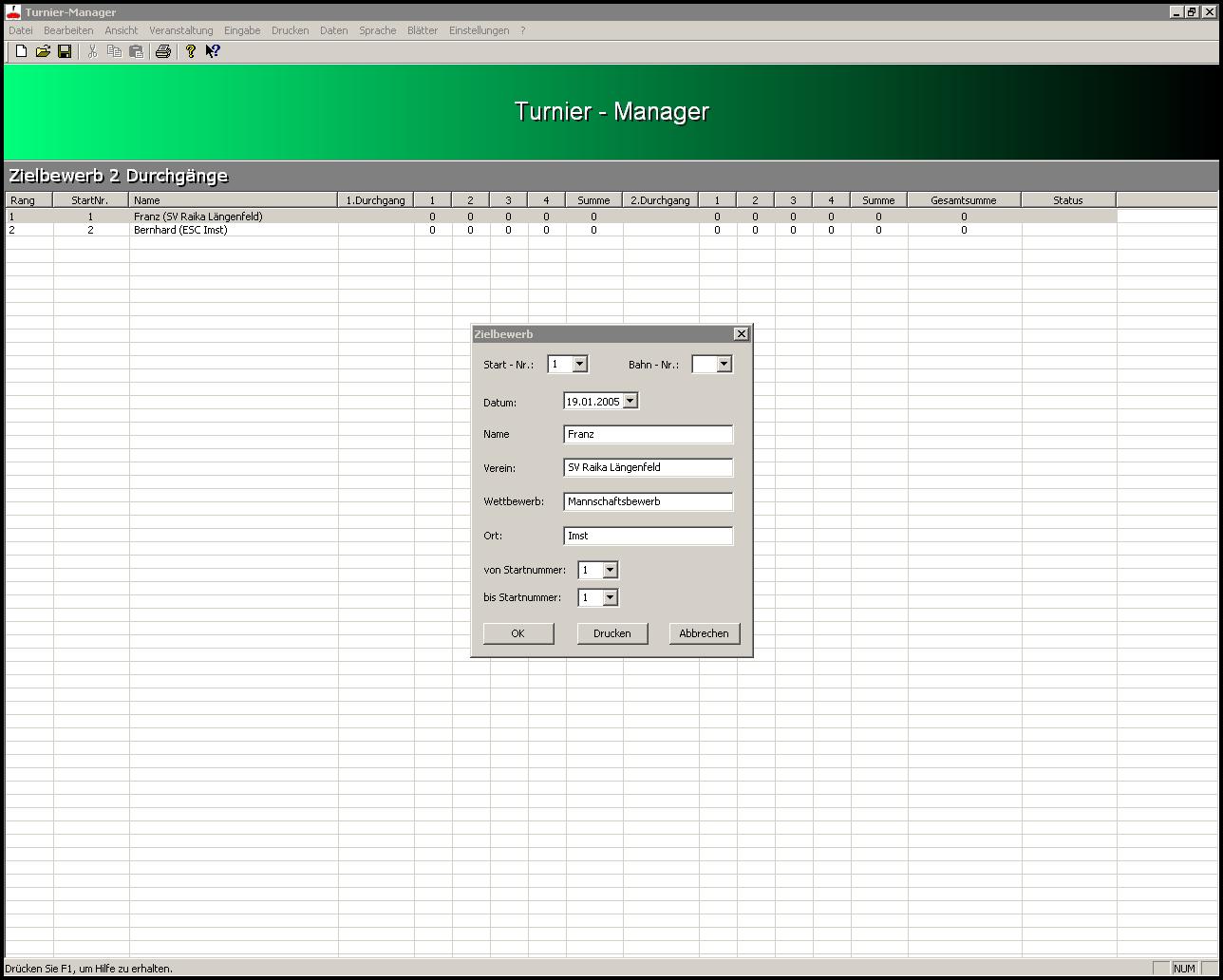Screen dimensions: 1223x980
Task: Click the Open folder toolbar icon
Action: coord(43,51)
